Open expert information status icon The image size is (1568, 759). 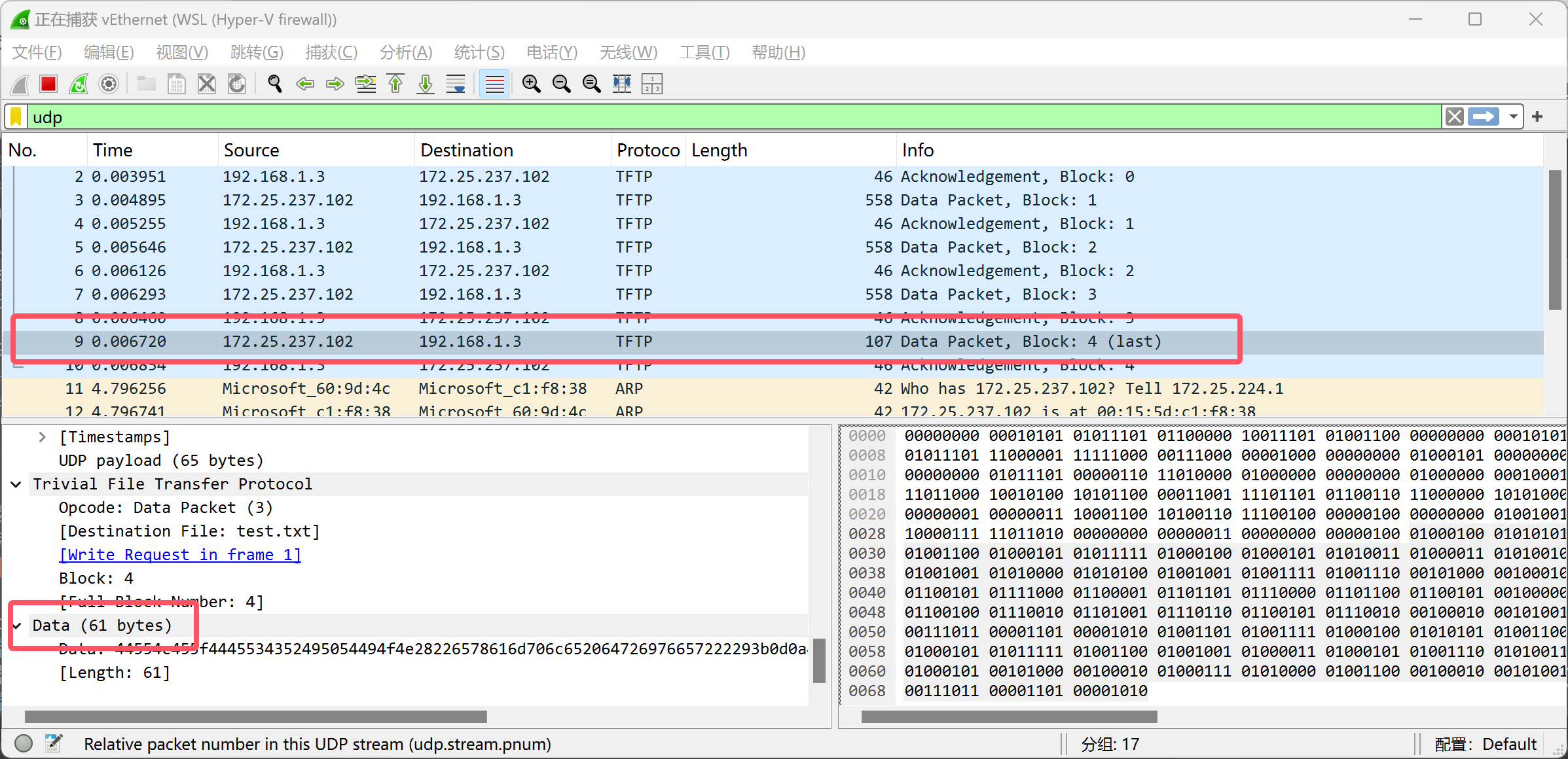tap(24, 743)
